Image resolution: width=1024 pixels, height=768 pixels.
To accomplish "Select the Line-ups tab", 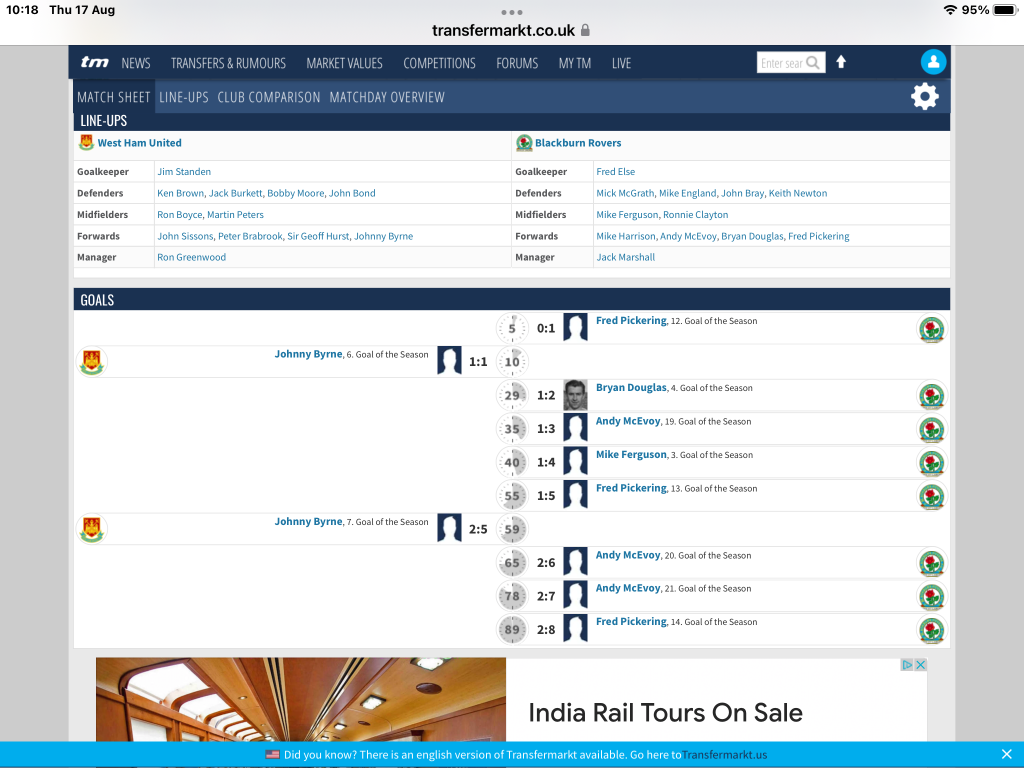I will pyautogui.click(x=184, y=97).
